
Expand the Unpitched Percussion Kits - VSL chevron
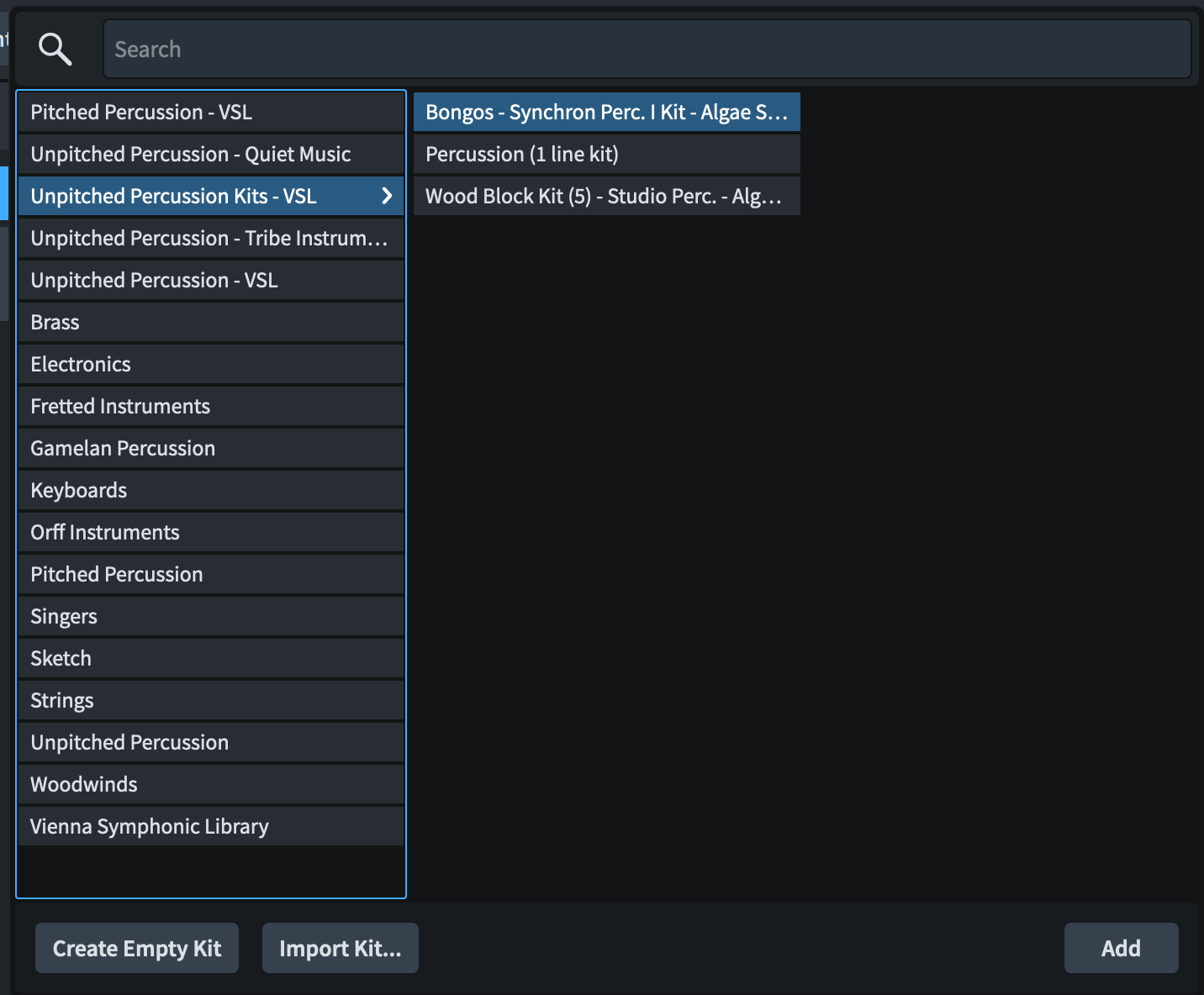click(387, 196)
